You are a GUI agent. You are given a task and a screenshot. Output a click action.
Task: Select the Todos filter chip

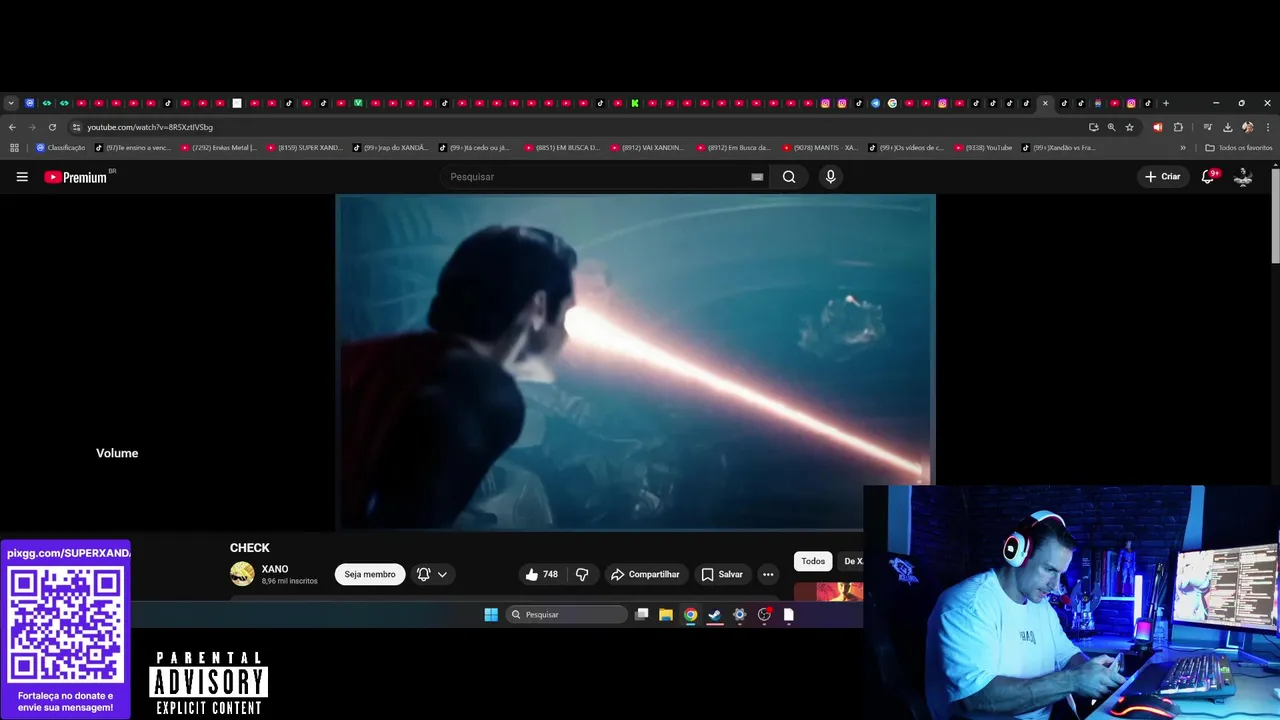[813, 562]
